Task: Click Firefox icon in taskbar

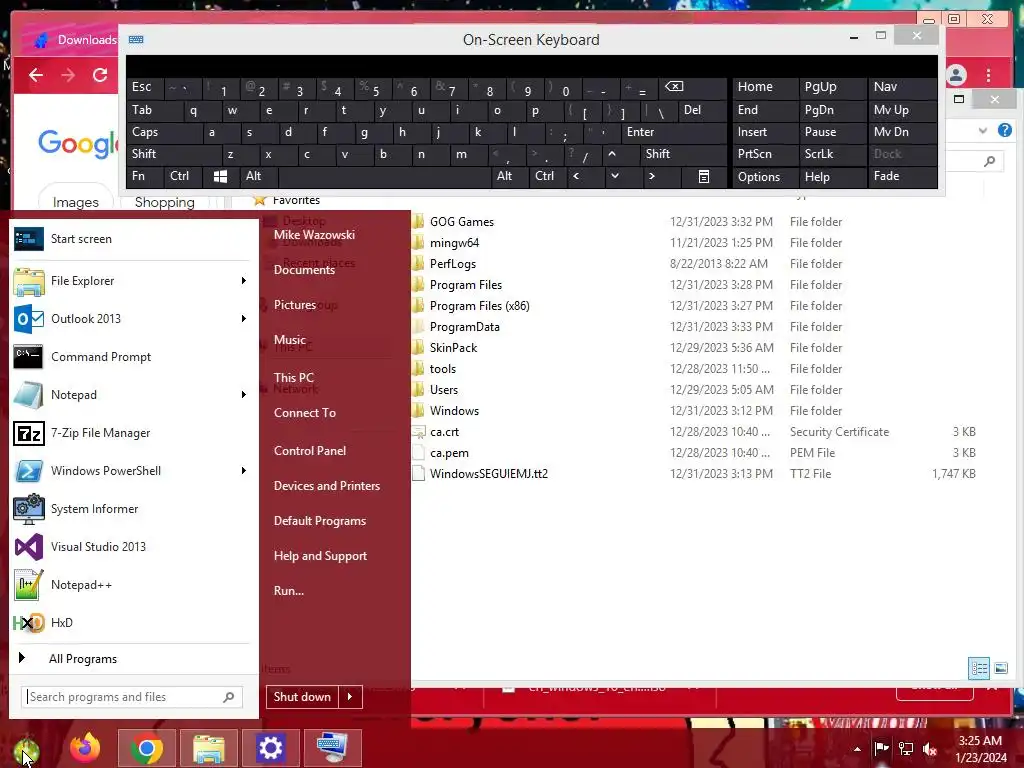Action: point(85,748)
